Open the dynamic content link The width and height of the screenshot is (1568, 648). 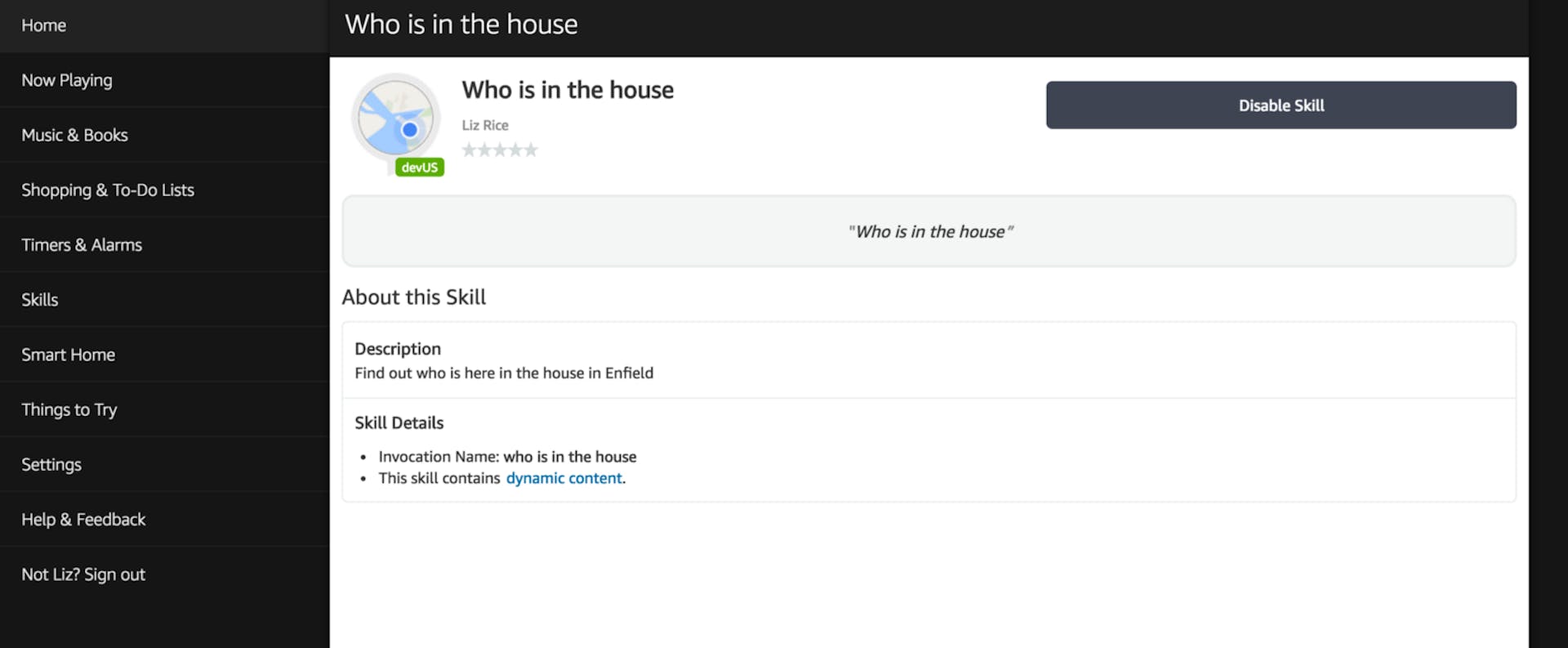coord(564,478)
